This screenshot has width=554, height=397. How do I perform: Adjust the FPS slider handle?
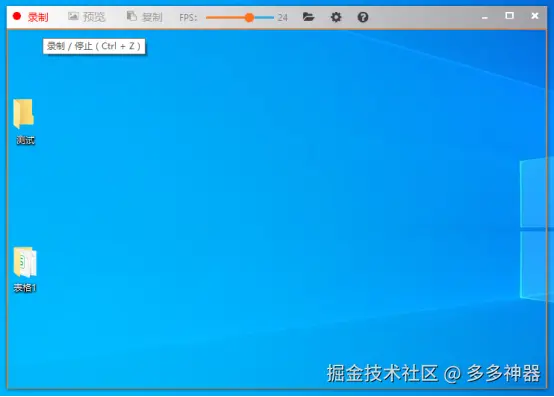pyautogui.click(x=249, y=17)
